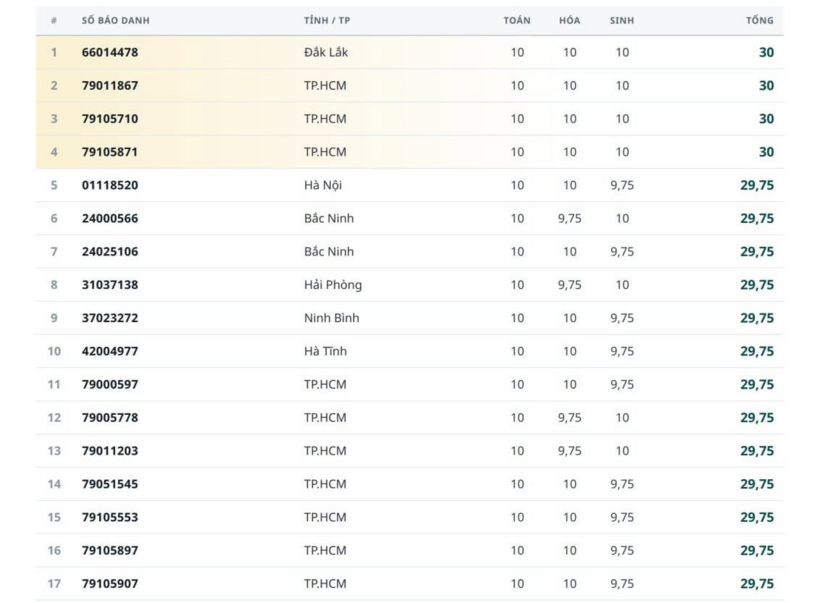This screenshot has height=603, width=820.
Task: Select candidate number 79011867
Action: (110, 85)
